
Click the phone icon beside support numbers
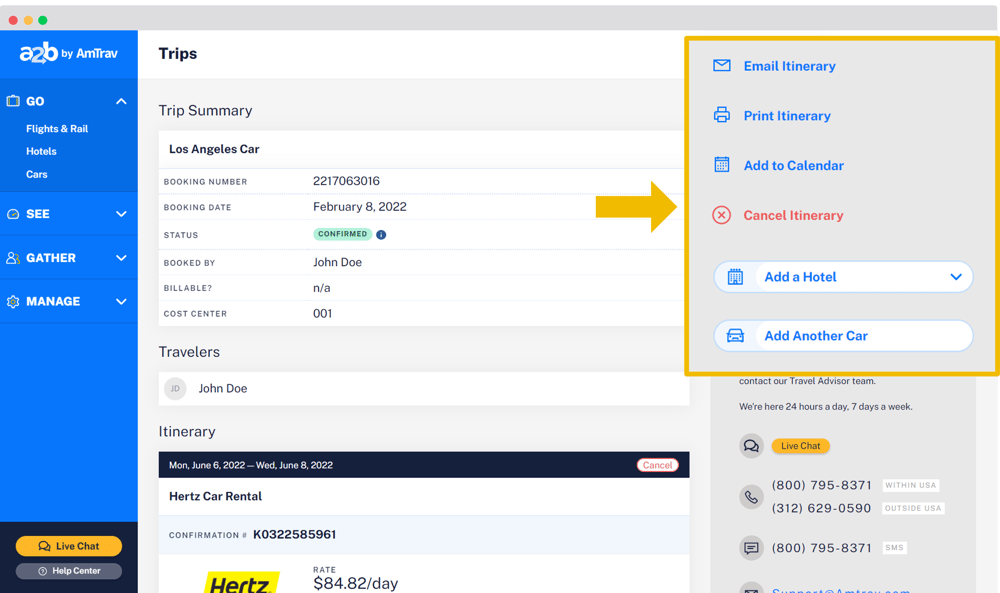point(751,496)
